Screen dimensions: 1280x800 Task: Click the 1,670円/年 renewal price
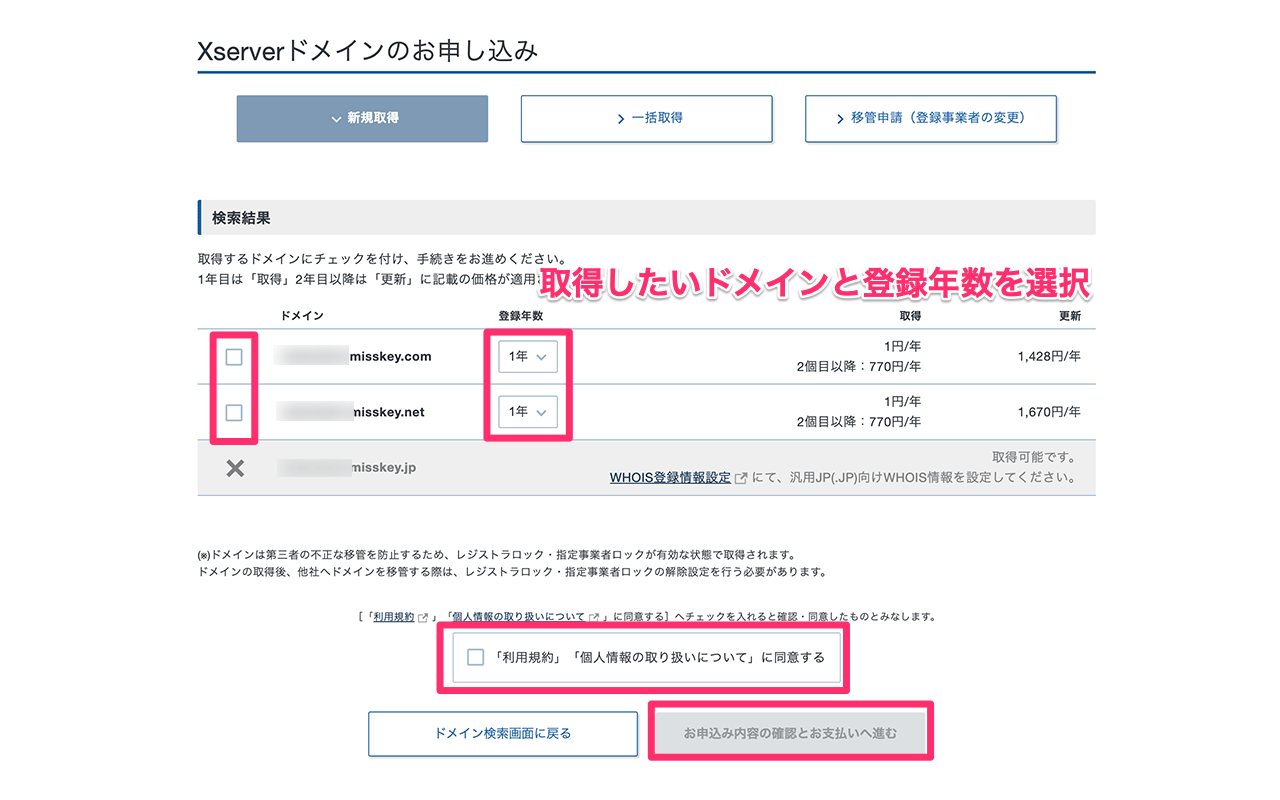1049,412
